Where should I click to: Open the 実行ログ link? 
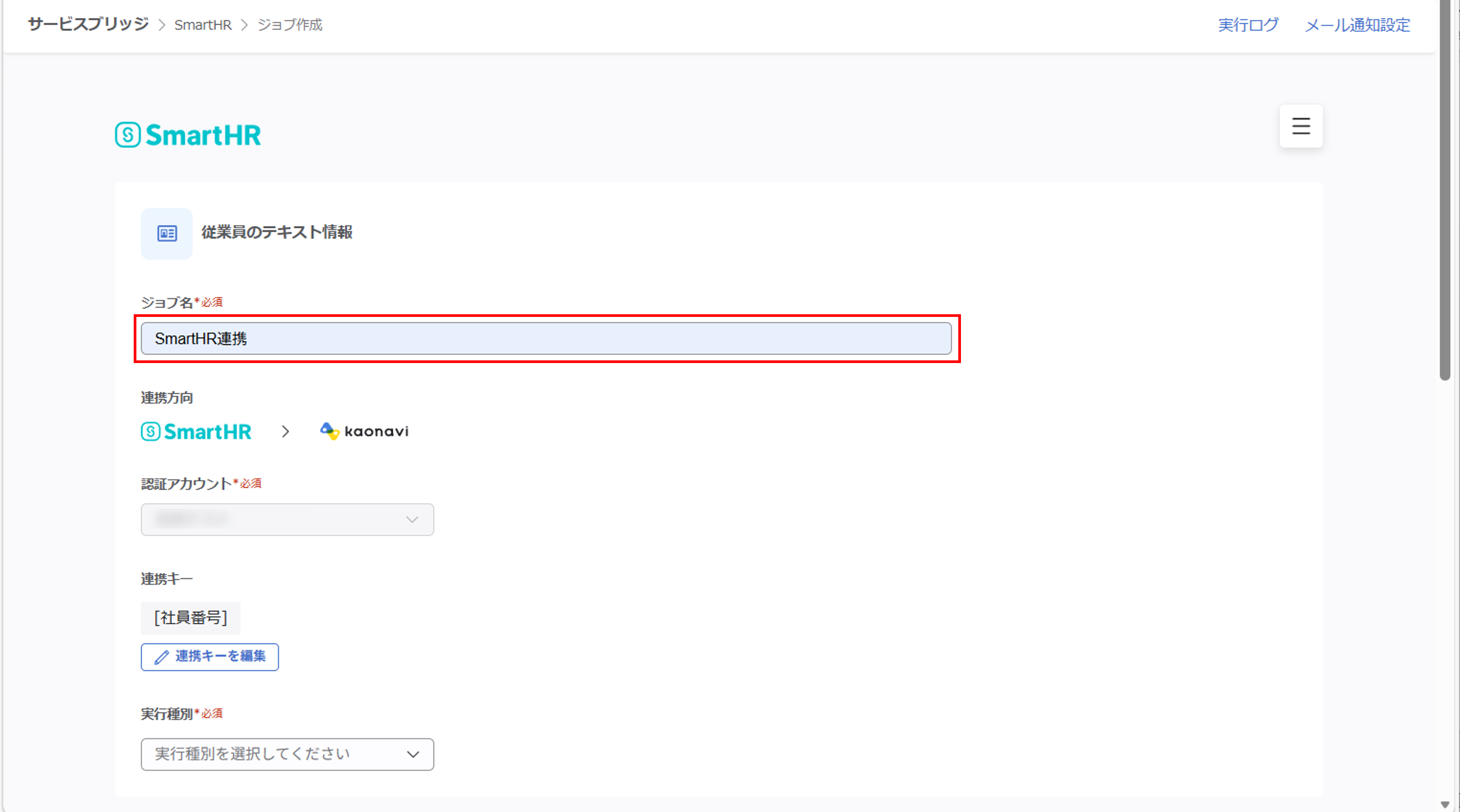(x=1248, y=25)
